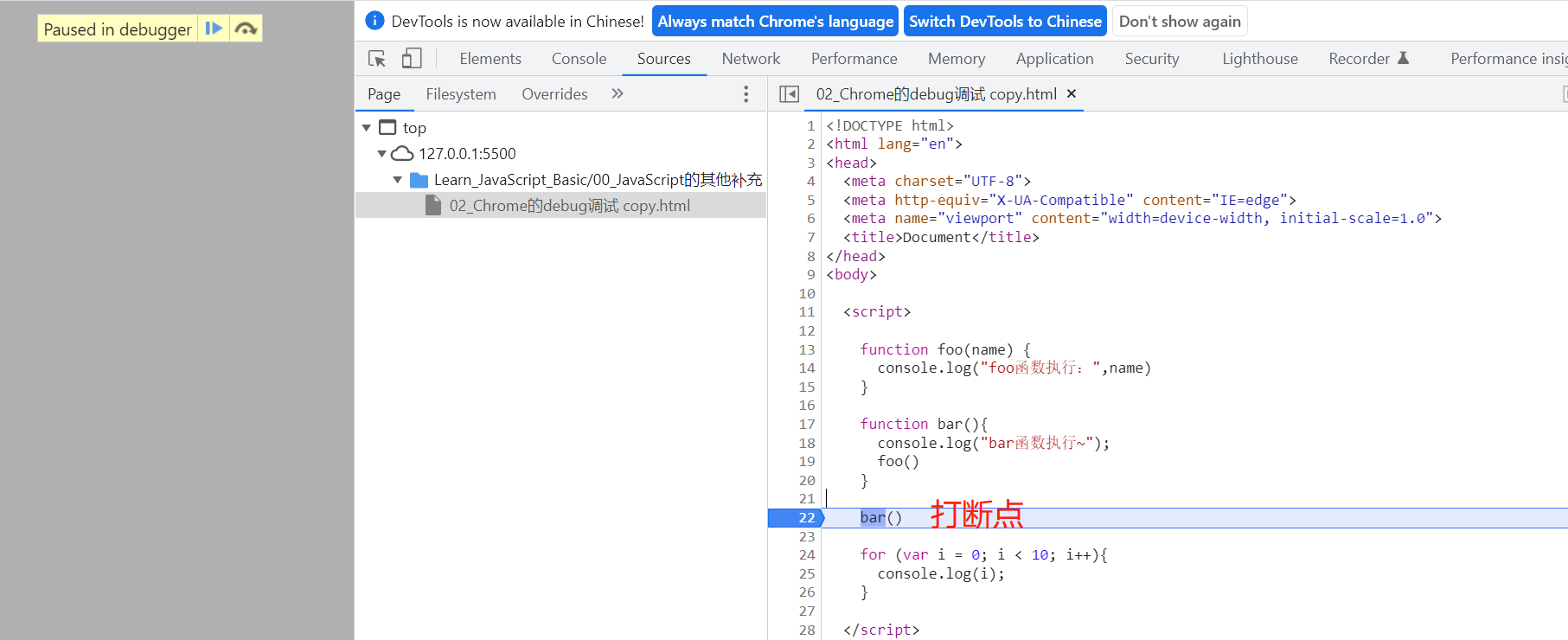The height and width of the screenshot is (640, 1568).
Task: Open the navigator three-dot more options menu
Action: pyautogui.click(x=746, y=94)
